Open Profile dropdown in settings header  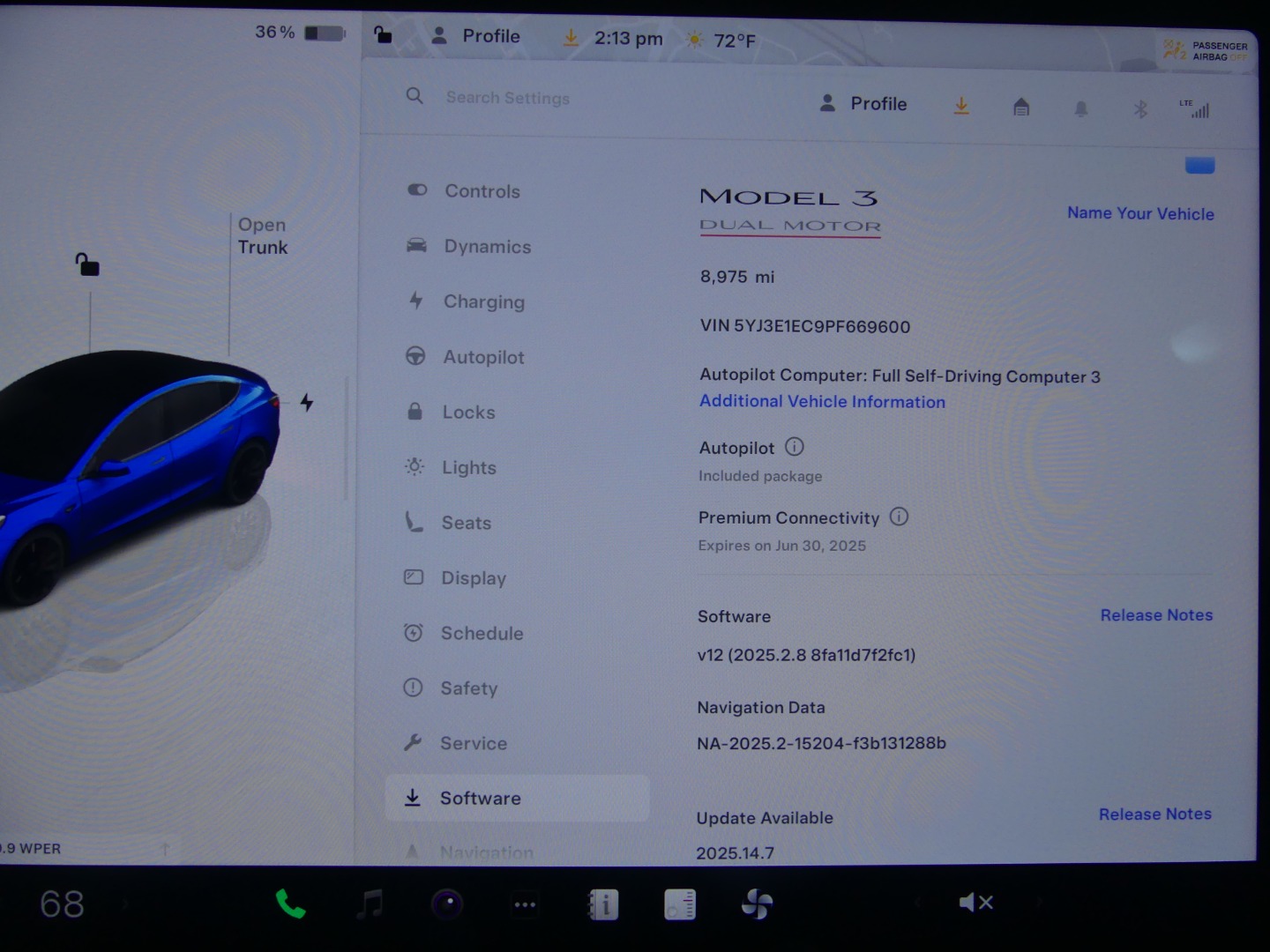(863, 104)
